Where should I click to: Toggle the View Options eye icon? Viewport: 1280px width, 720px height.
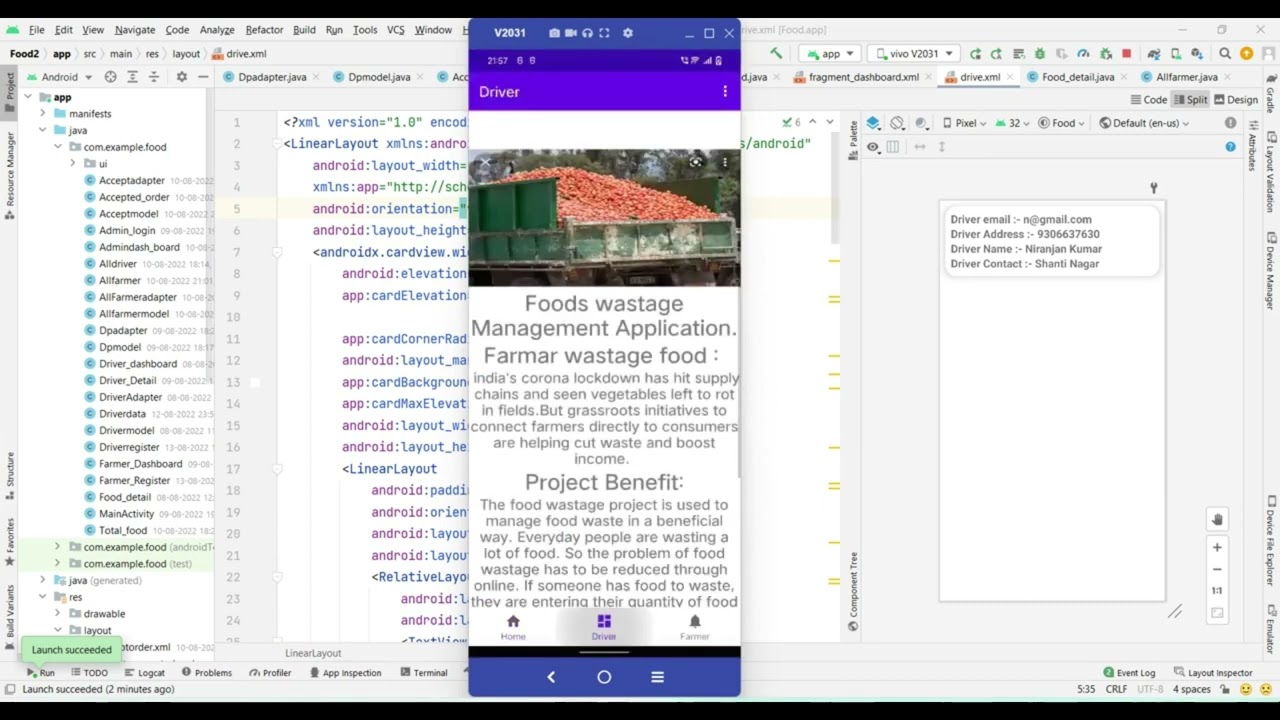pyautogui.click(x=873, y=147)
